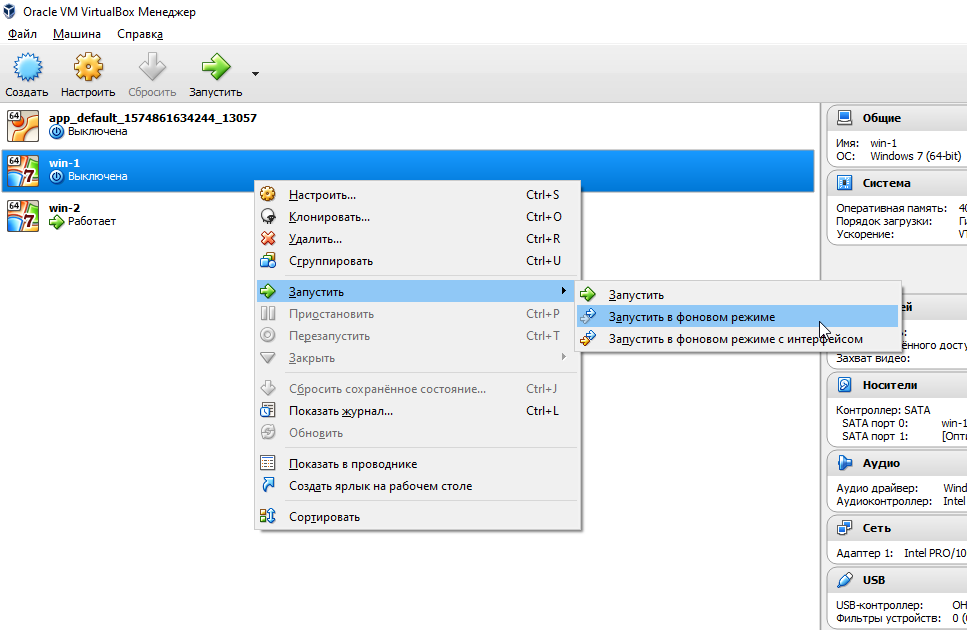The image size is (967, 630).
Task: Click the Аудио speaker icon
Action: coord(844,463)
